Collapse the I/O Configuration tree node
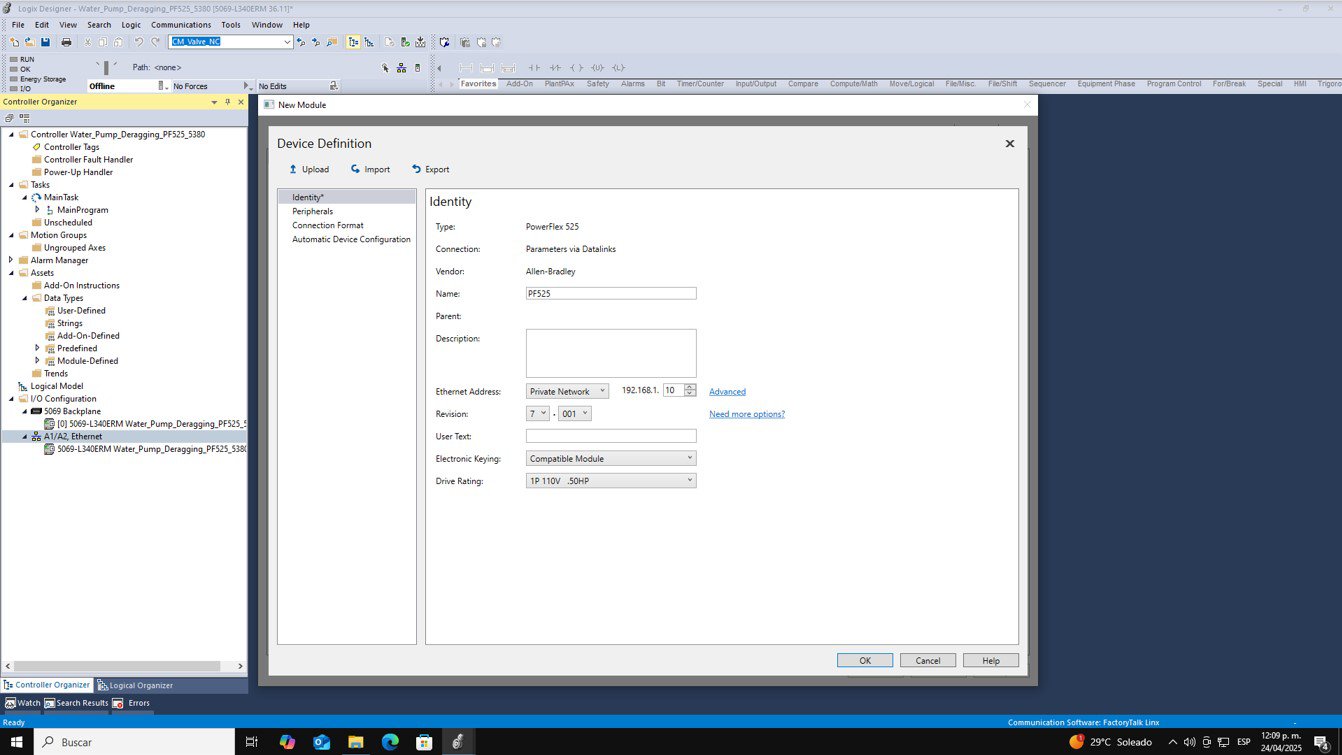 coord(11,399)
